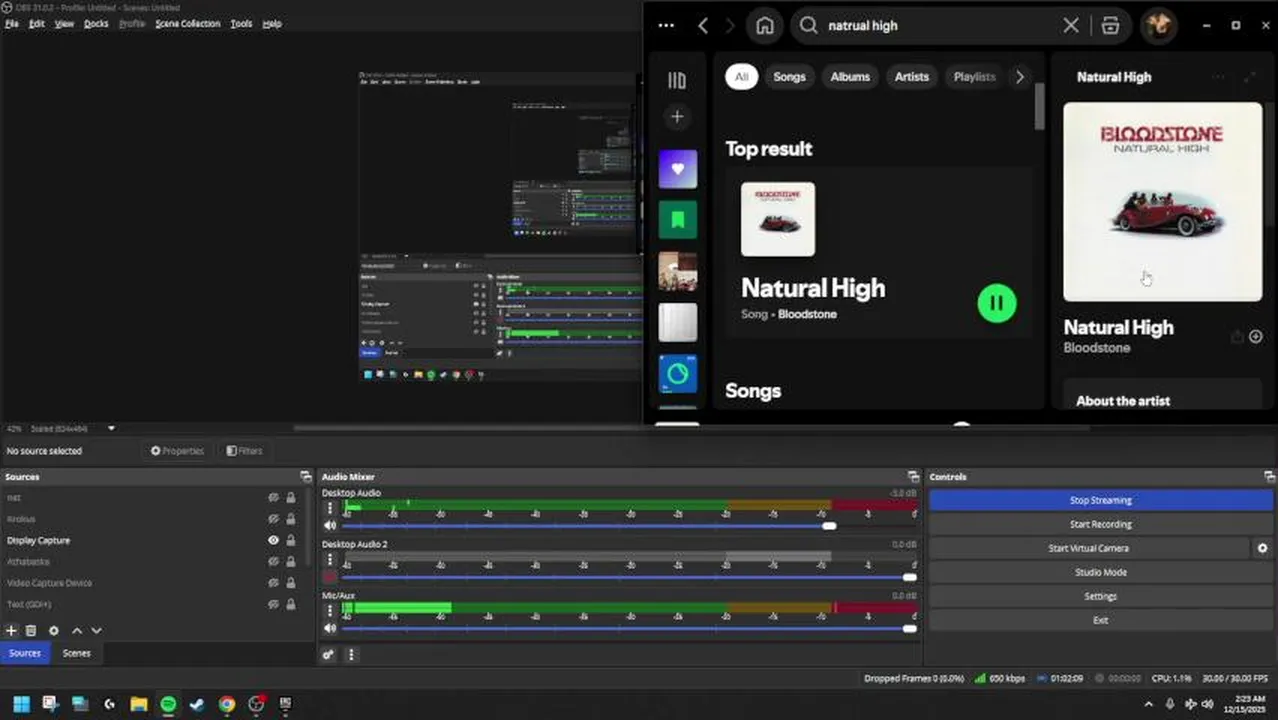Open the OBS Tools menu
Screen dimensions: 1278x720
coord(241,23)
